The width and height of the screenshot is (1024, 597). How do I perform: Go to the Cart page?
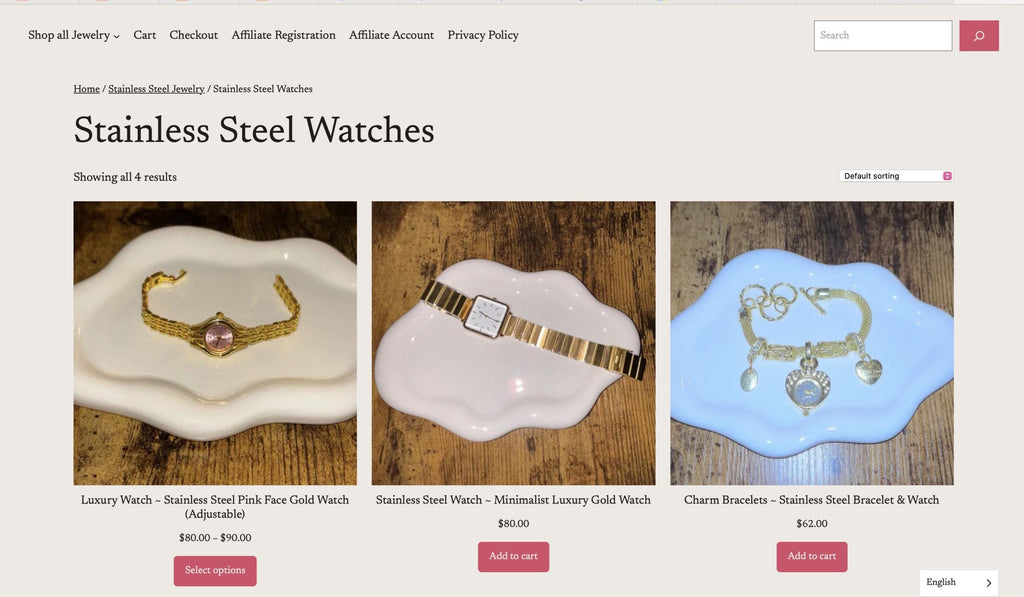[x=144, y=35]
